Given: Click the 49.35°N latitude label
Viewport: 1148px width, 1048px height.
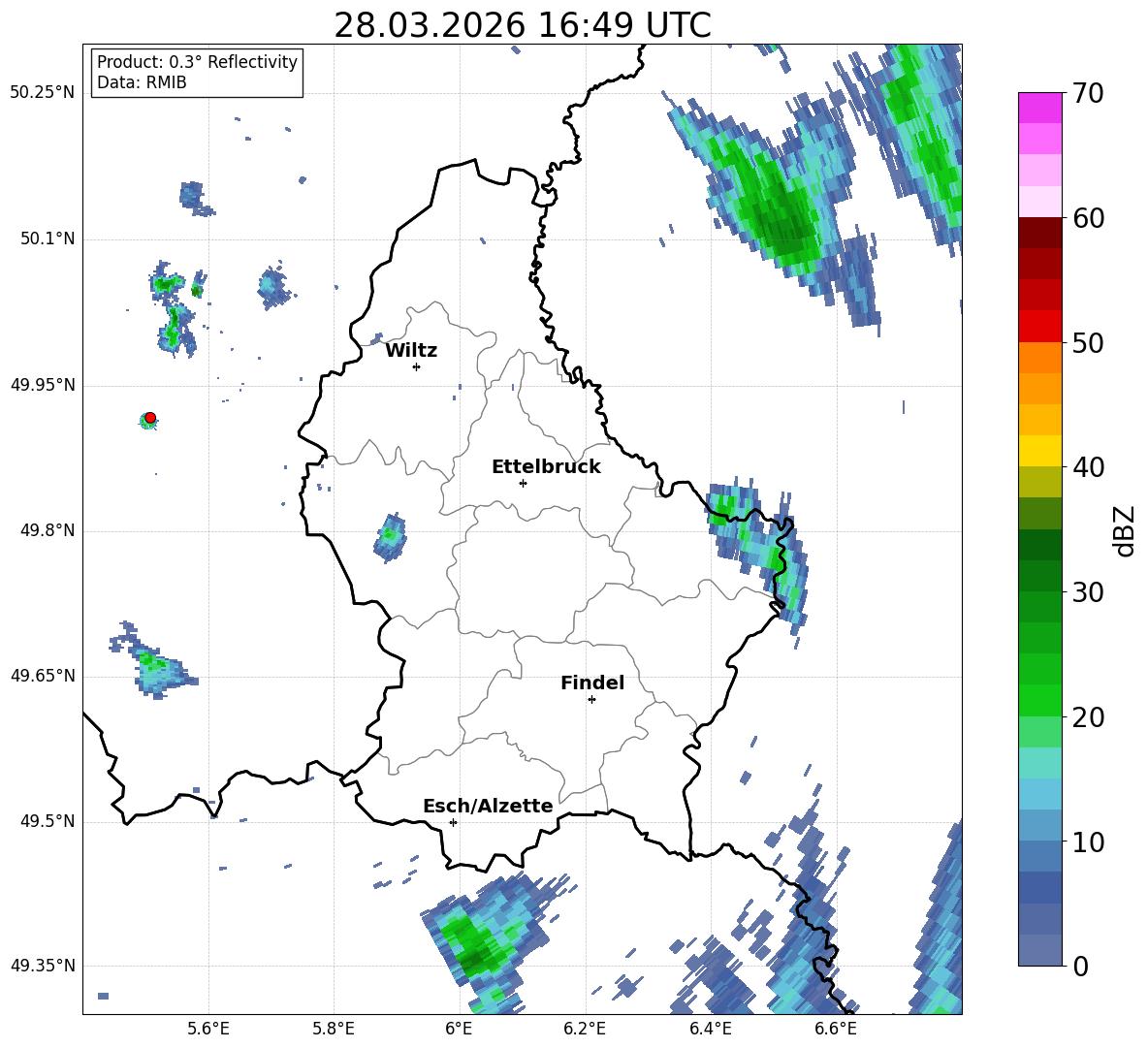Looking at the screenshot, I should (43, 966).
